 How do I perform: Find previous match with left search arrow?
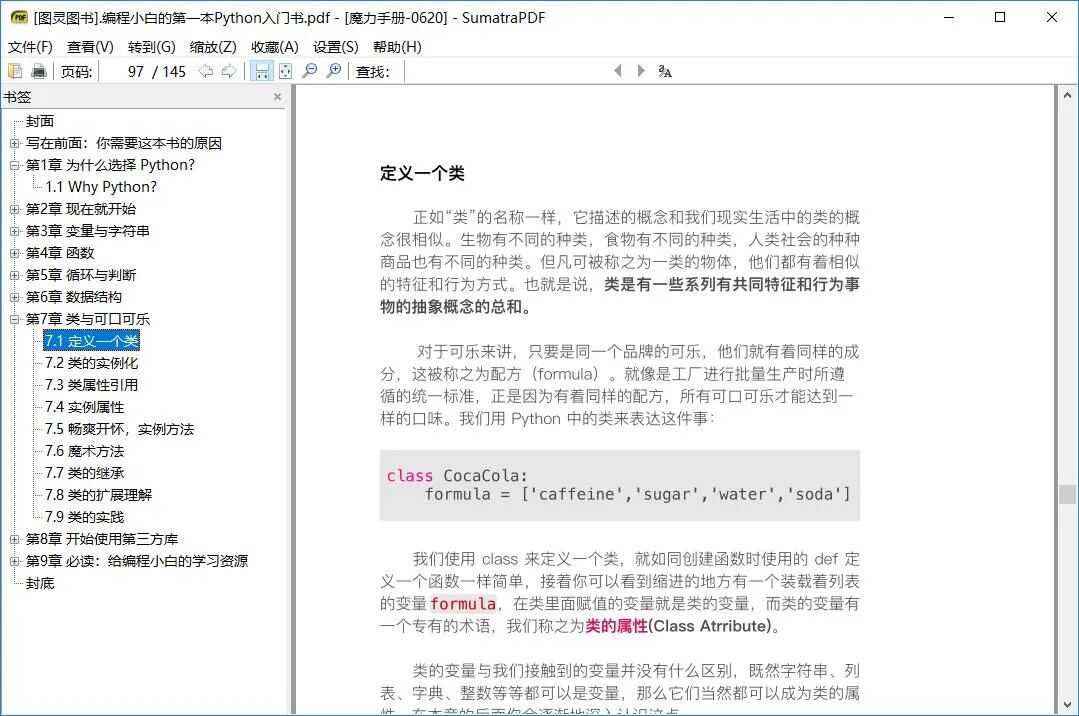click(617, 70)
